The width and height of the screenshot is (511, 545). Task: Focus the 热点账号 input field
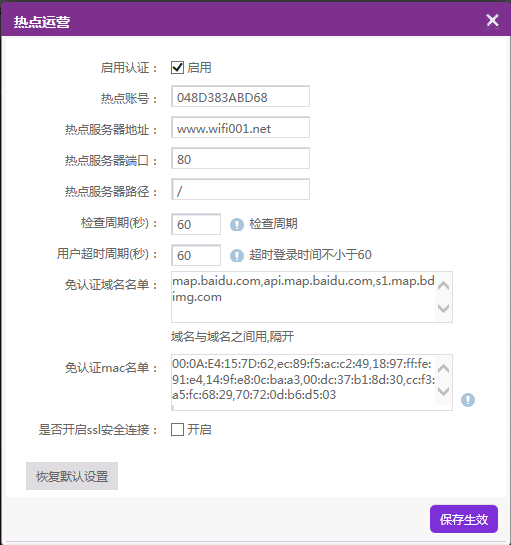pos(240,96)
